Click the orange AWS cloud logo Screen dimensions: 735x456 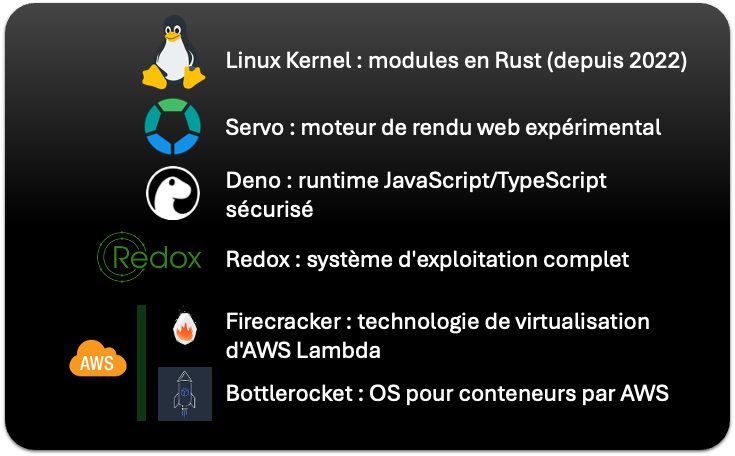pyautogui.click(x=98, y=359)
